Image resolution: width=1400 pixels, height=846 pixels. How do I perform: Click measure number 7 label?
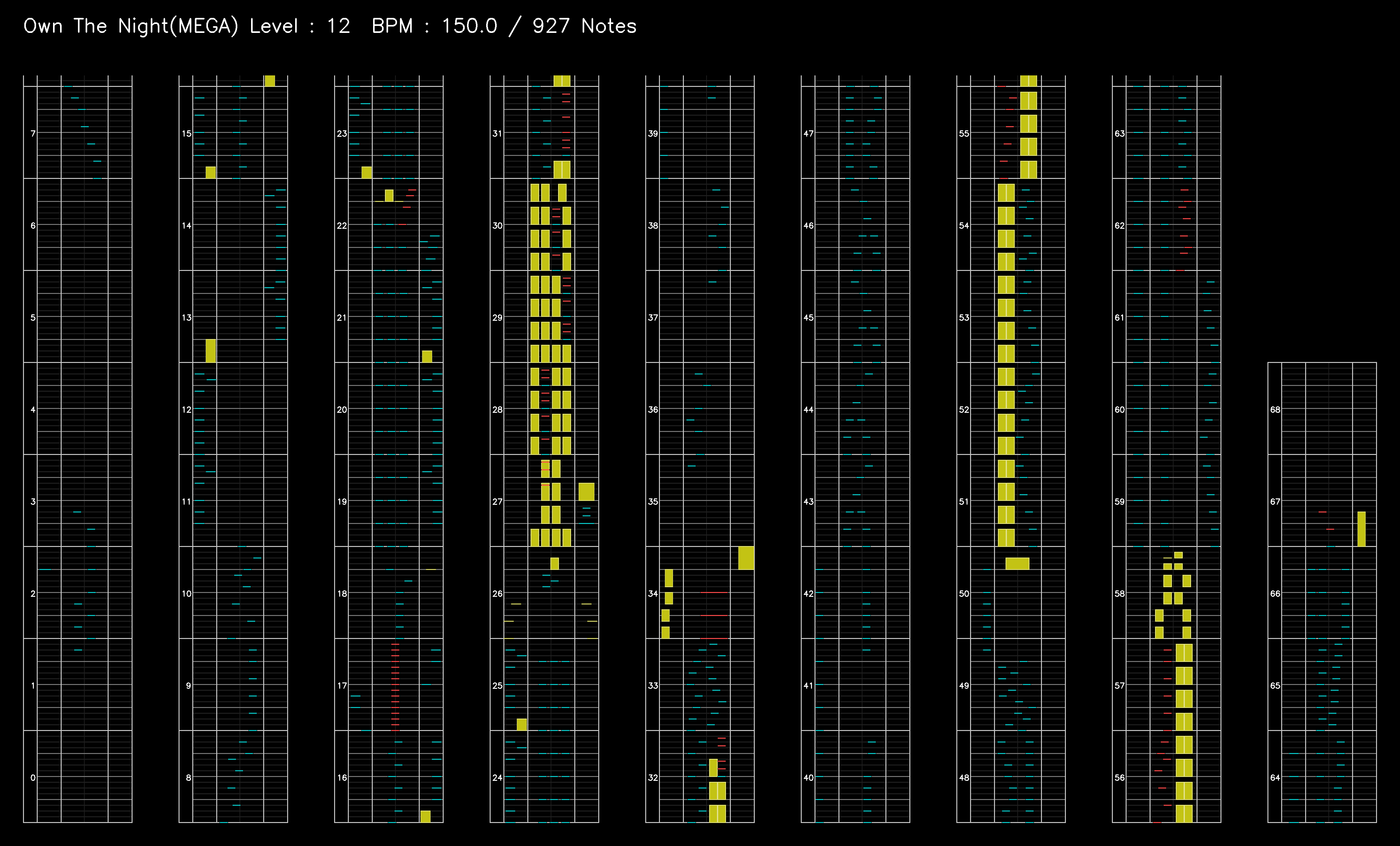coord(33,134)
